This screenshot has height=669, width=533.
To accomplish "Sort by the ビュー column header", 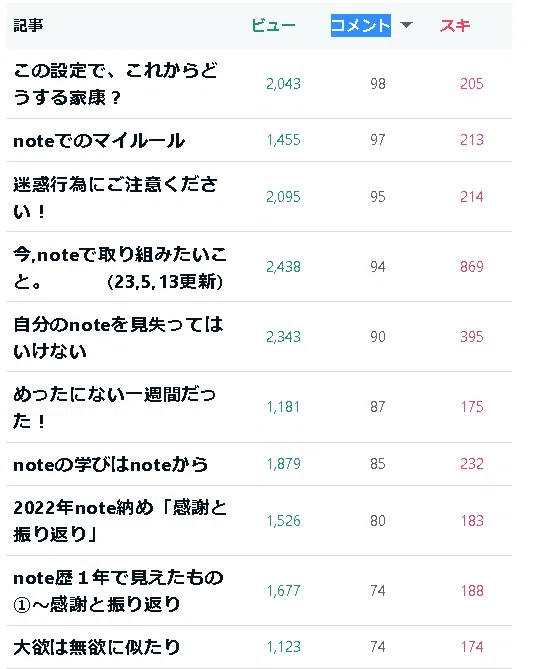I will (x=274, y=26).
